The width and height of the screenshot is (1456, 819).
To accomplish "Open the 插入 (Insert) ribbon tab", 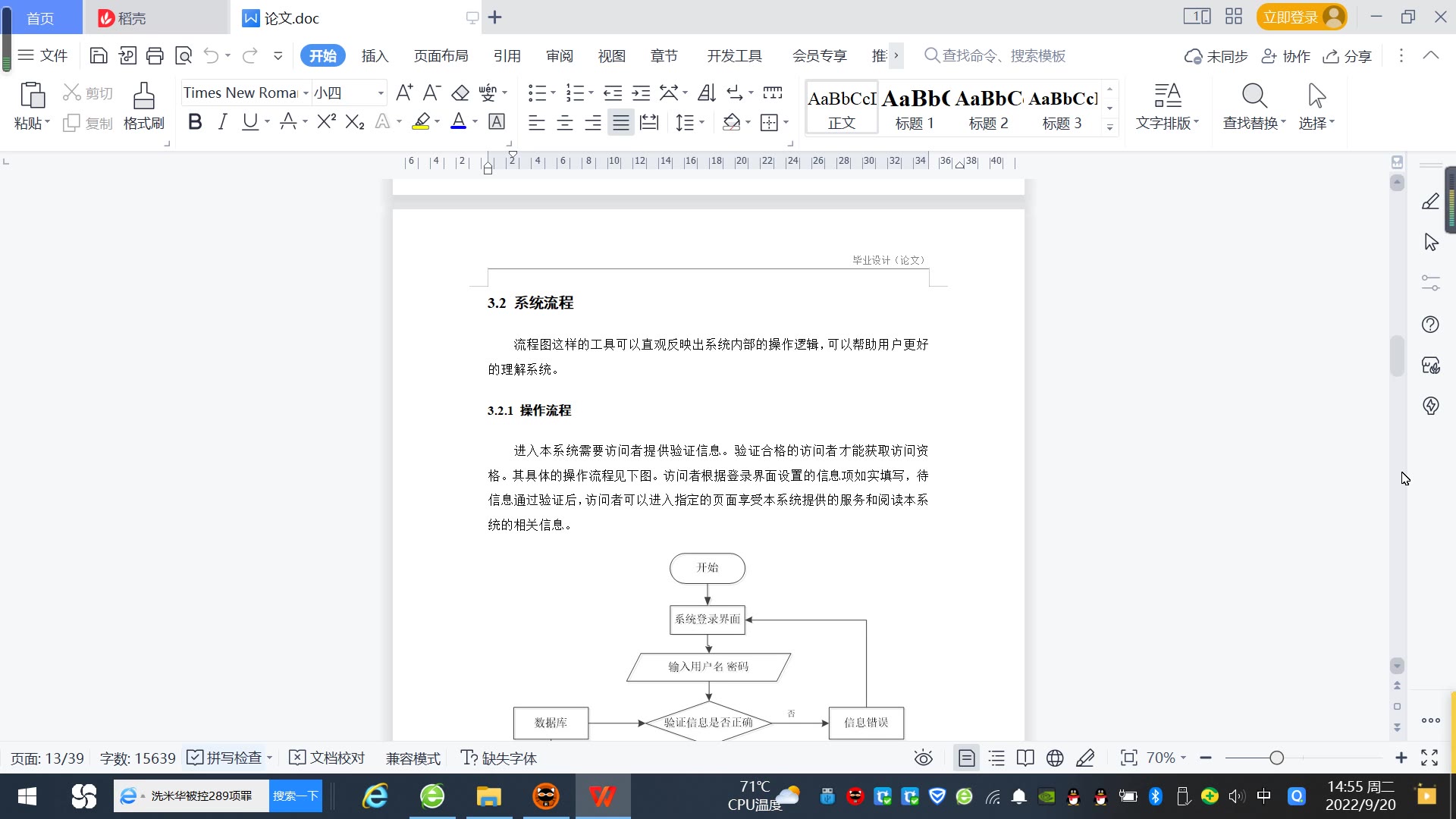I will [375, 55].
